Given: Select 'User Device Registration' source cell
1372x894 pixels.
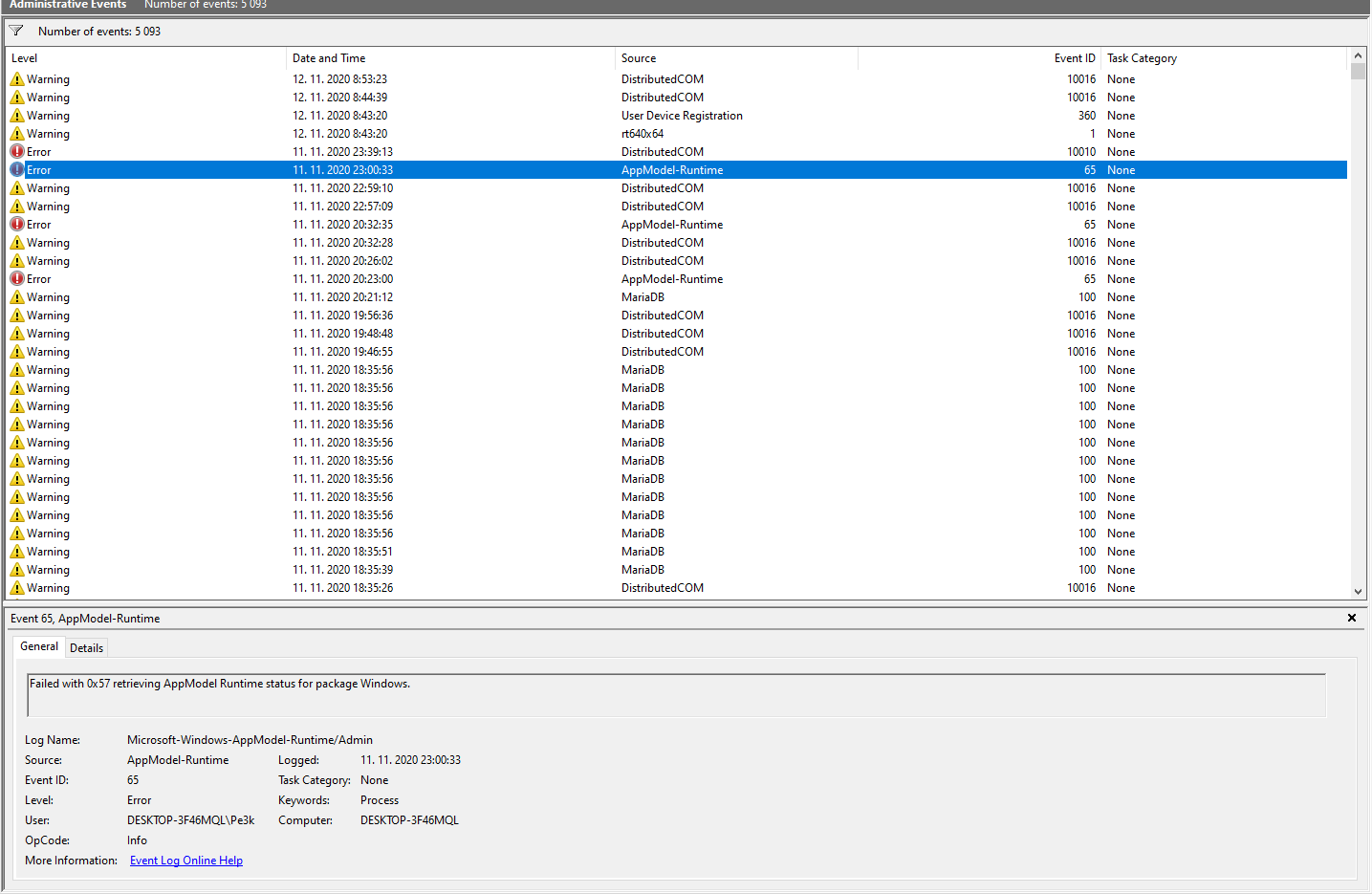Looking at the screenshot, I should pyautogui.click(x=682, y=116).
